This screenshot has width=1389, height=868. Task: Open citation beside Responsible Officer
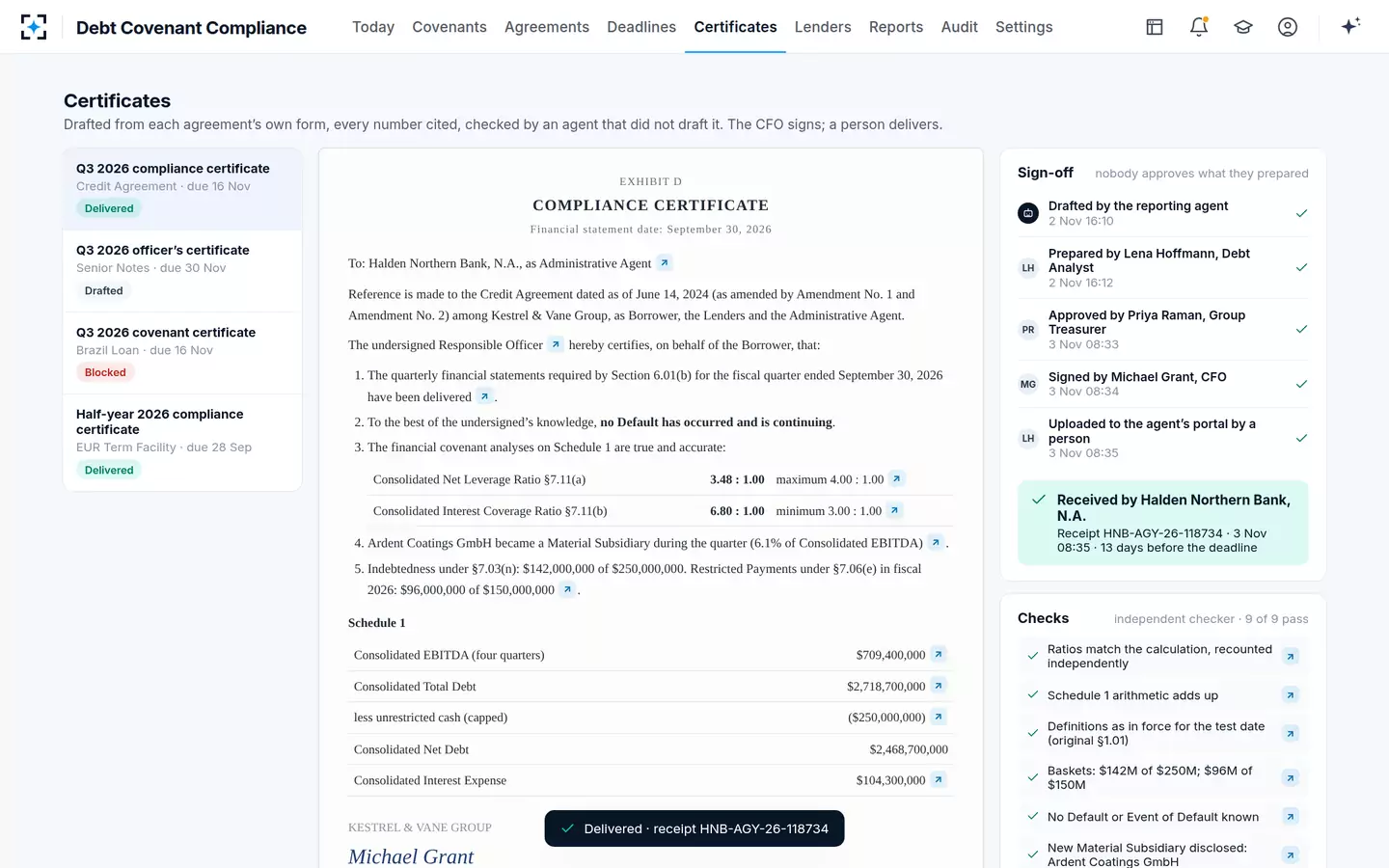coord(556,344)
